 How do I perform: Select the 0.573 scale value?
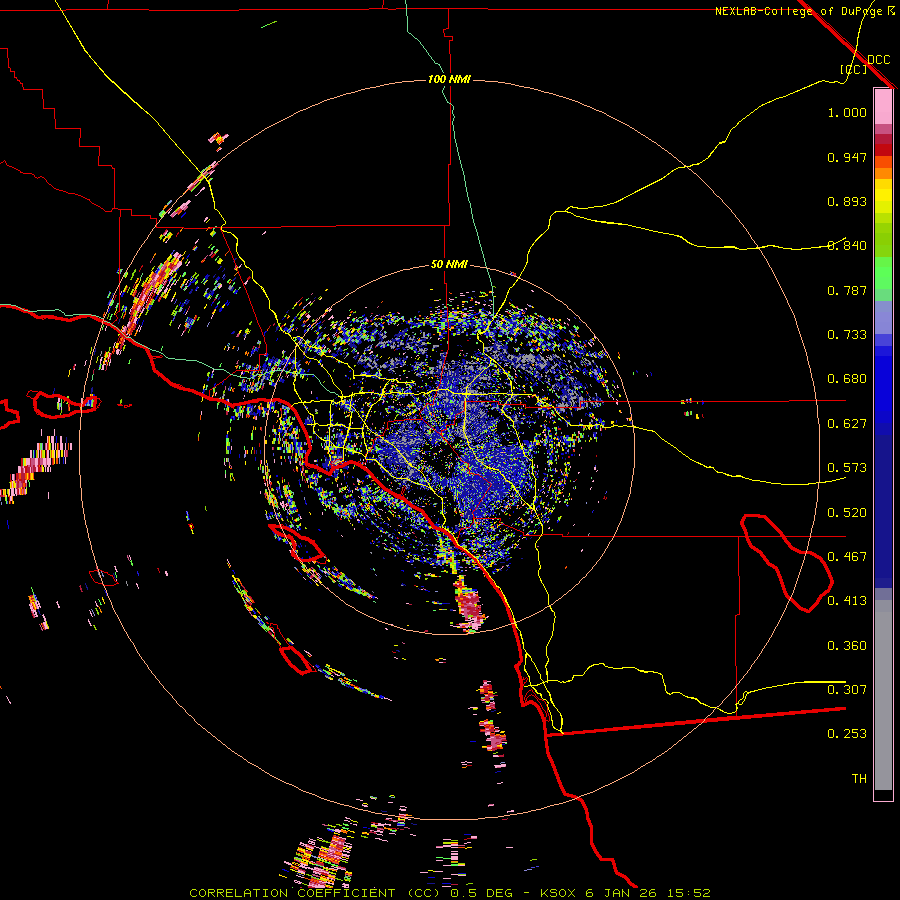tap(847, 468)
